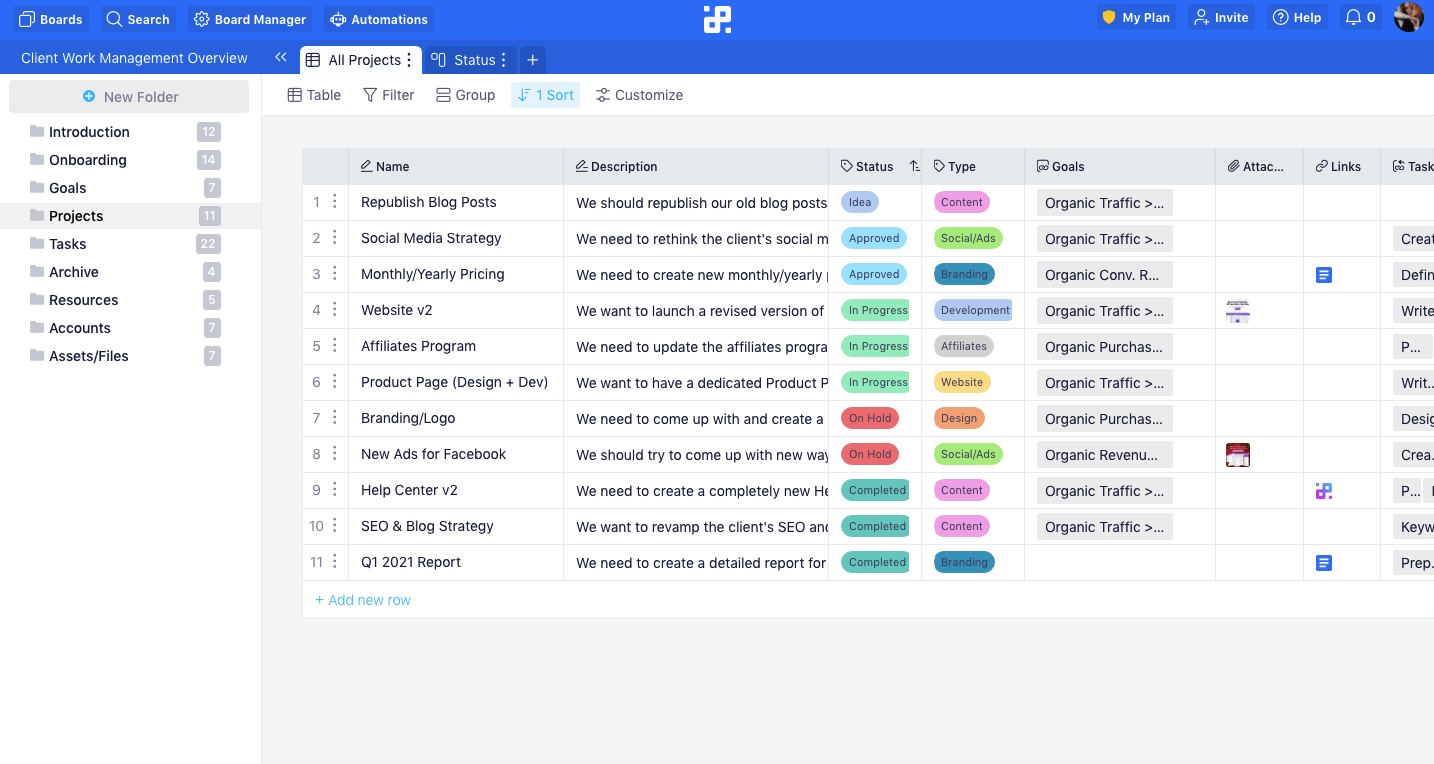Screen dimensions: 1434x764
Task: Click the In Progress status pill on Website v2
Action: [x=876, y=310]
